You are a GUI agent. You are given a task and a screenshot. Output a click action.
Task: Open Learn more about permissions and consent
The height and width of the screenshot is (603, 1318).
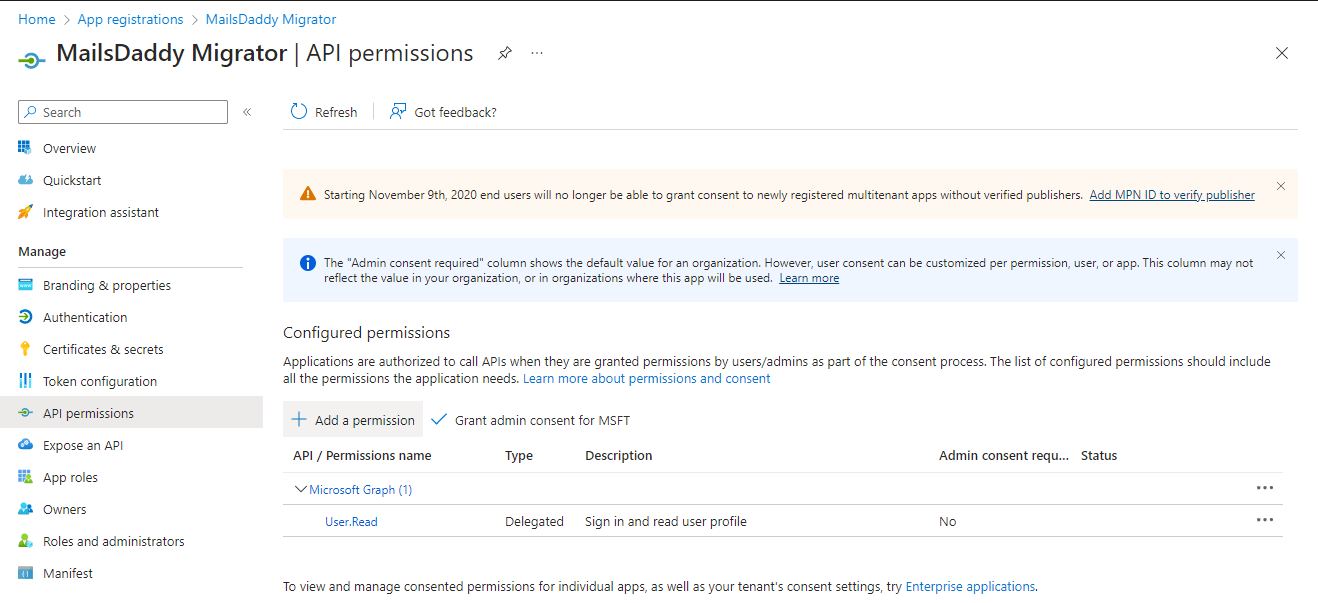click(647, 379)
